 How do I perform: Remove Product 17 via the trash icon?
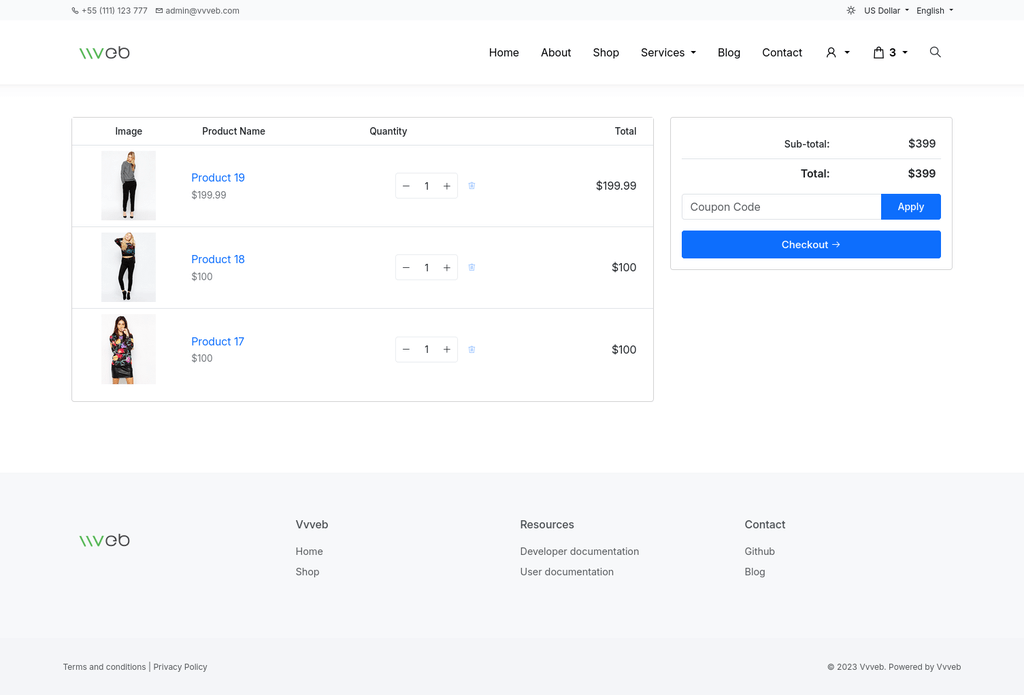[x=472, y=349]
